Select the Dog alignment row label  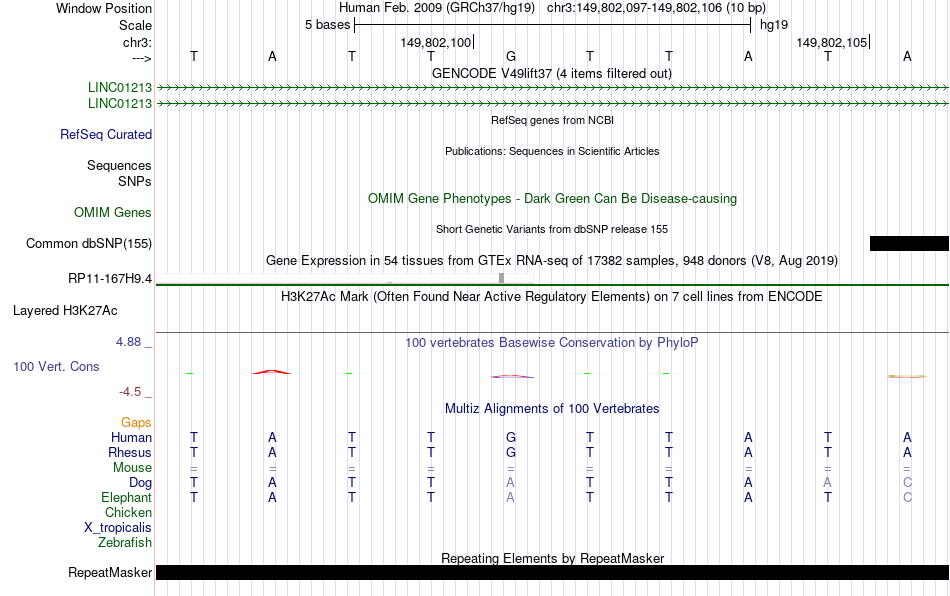(141, 483)
